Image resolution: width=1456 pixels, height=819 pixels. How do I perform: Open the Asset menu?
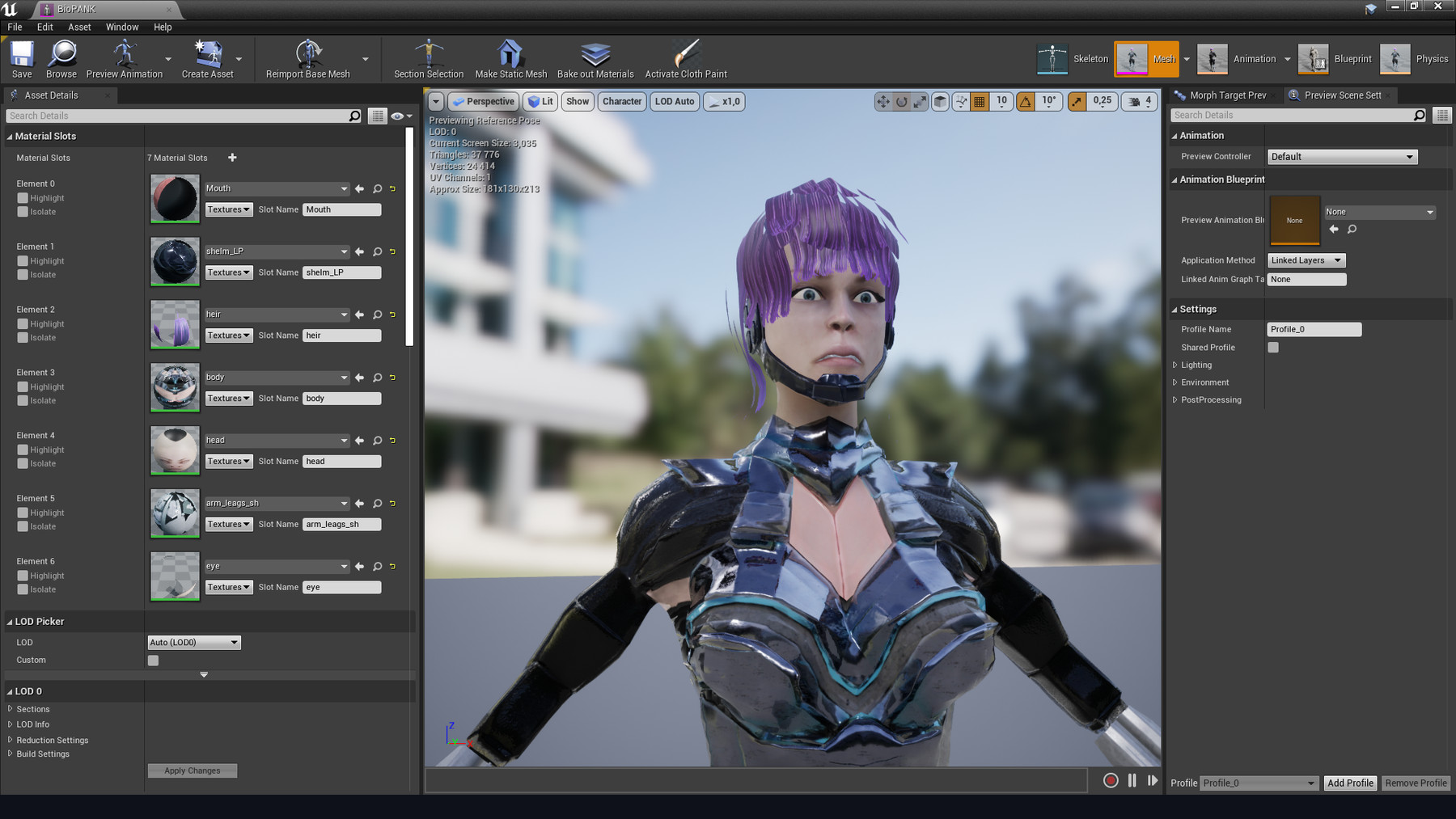[79, 27]
